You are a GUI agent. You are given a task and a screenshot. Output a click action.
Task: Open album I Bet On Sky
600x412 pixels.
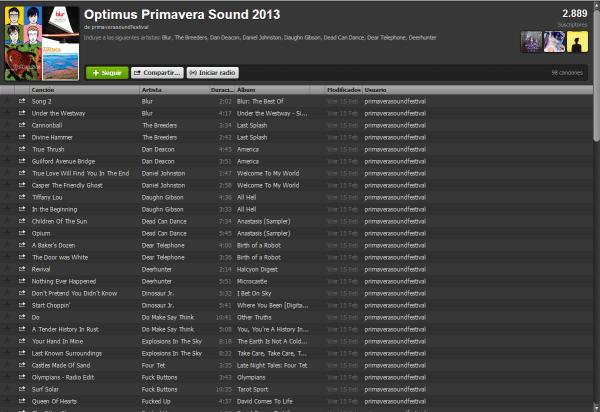click(x=254, y=293)
